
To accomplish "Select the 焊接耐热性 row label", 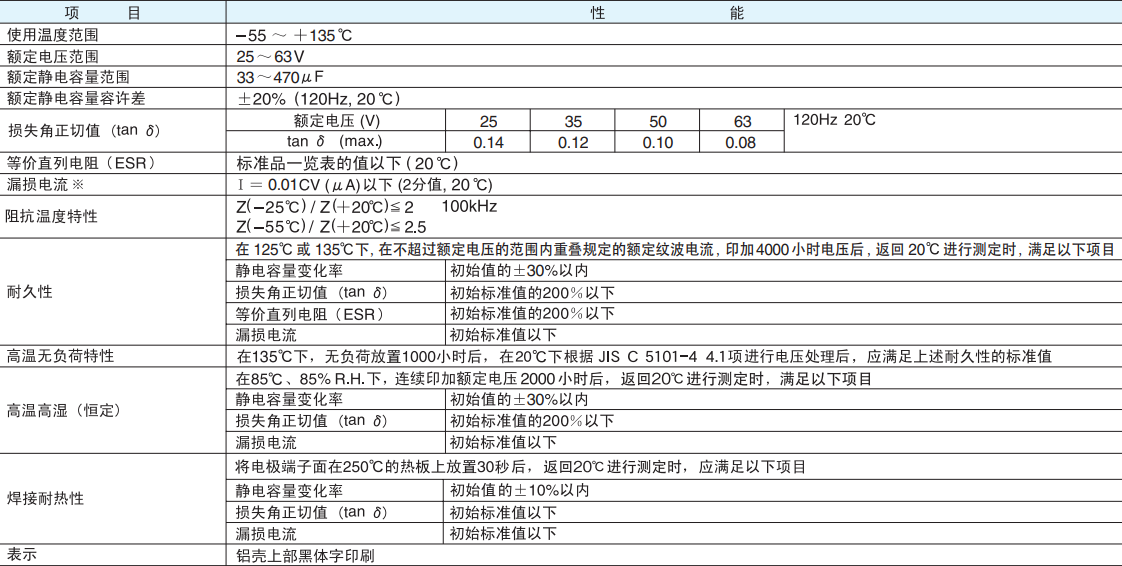I will (46, 498).
